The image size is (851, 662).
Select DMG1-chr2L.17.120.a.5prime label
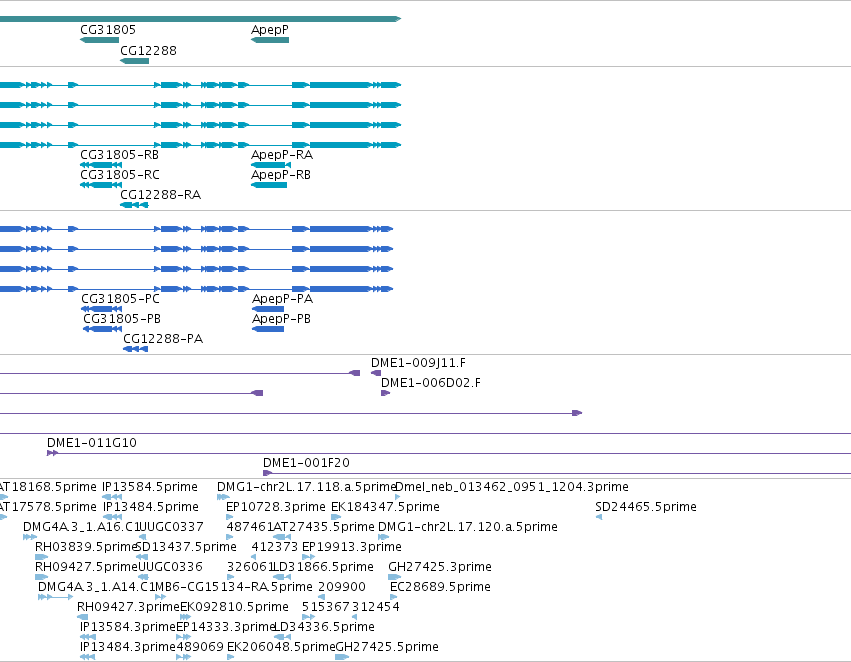468,527
